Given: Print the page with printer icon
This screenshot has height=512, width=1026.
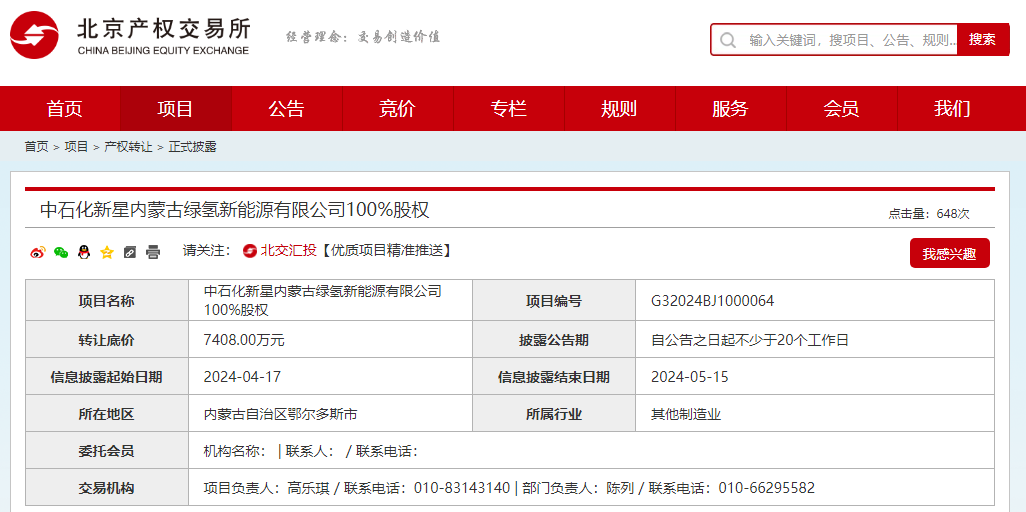Looking at the screenshot, I should pyautogui.click(x=153, y=252).
